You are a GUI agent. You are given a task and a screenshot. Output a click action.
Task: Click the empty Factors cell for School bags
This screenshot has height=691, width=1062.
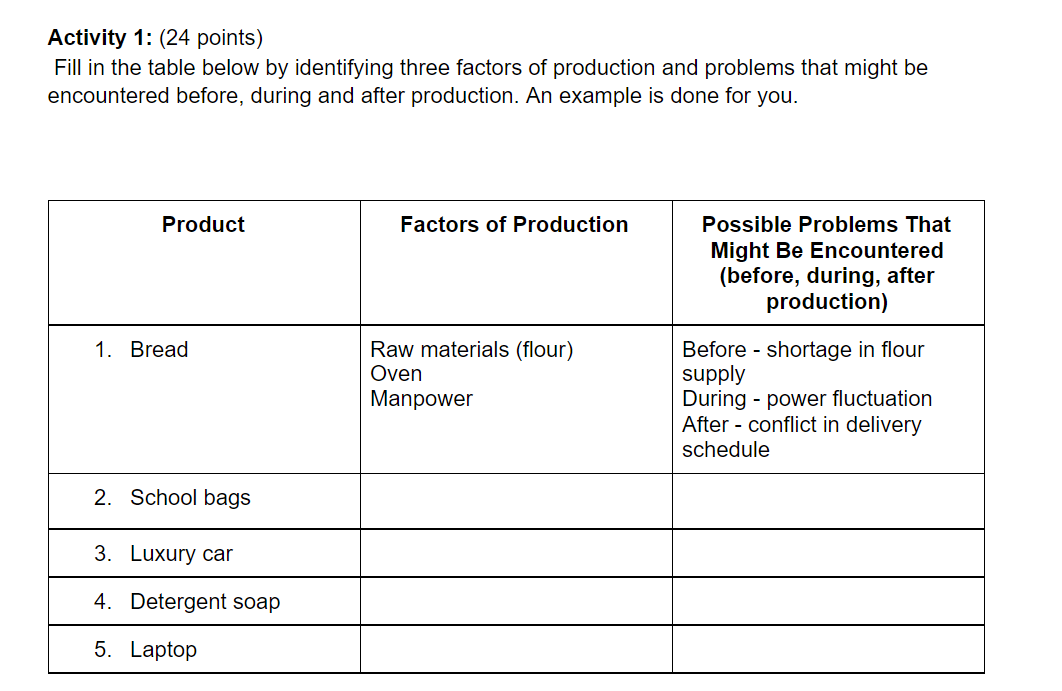[516, 501]
